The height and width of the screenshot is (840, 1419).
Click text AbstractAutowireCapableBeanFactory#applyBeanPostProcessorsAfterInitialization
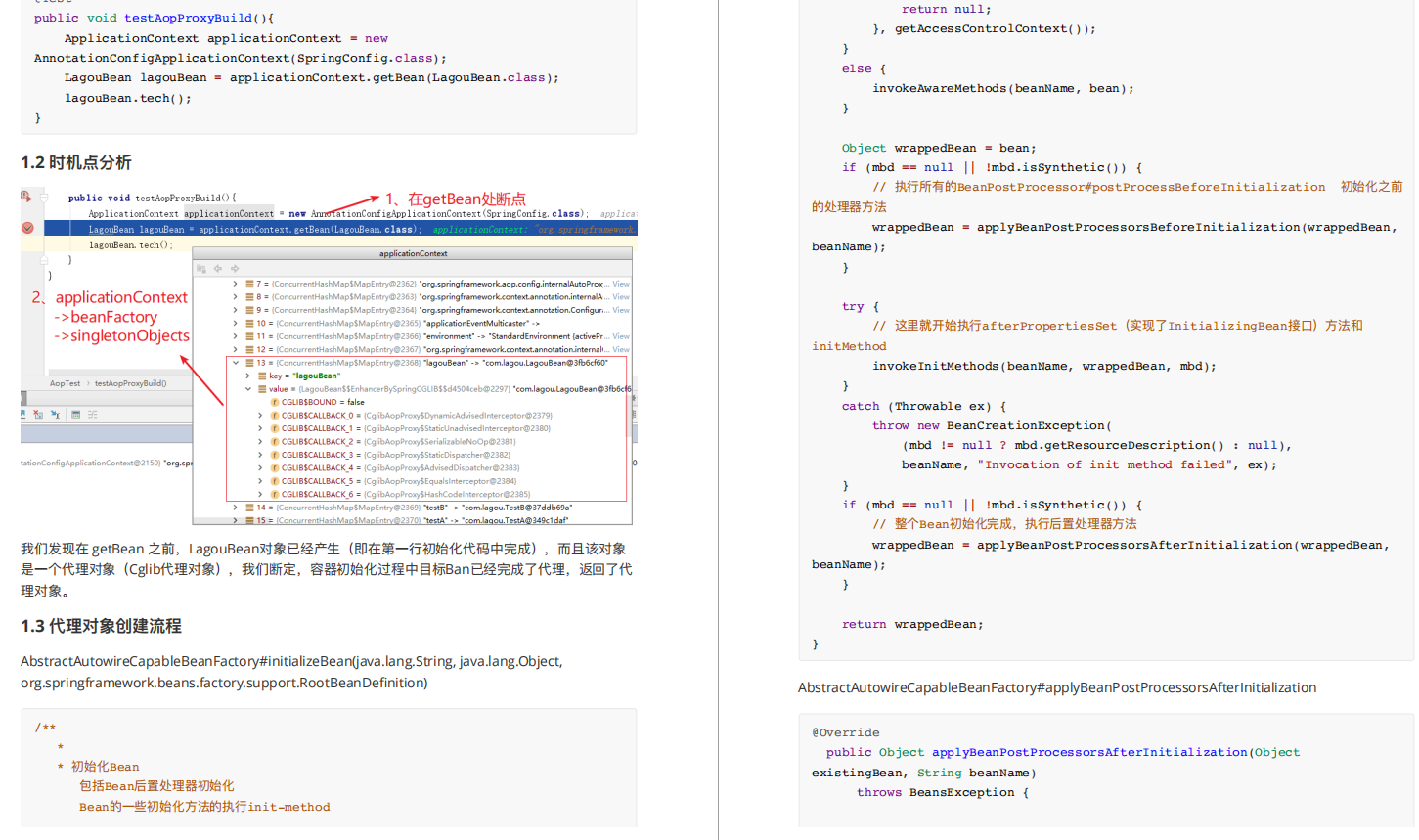pos(1057,687)
